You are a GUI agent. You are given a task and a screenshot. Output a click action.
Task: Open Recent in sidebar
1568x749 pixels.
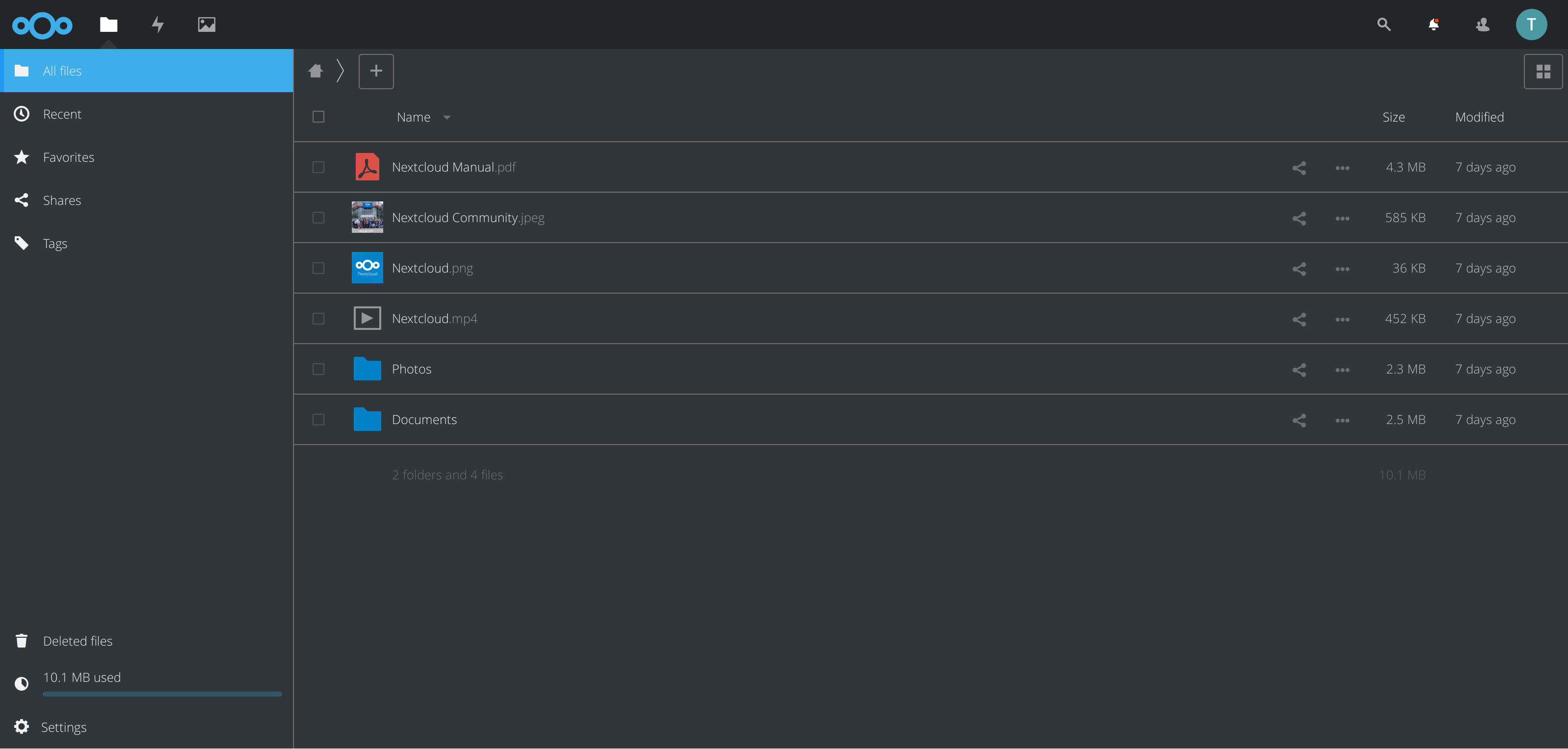pos(147,114)
